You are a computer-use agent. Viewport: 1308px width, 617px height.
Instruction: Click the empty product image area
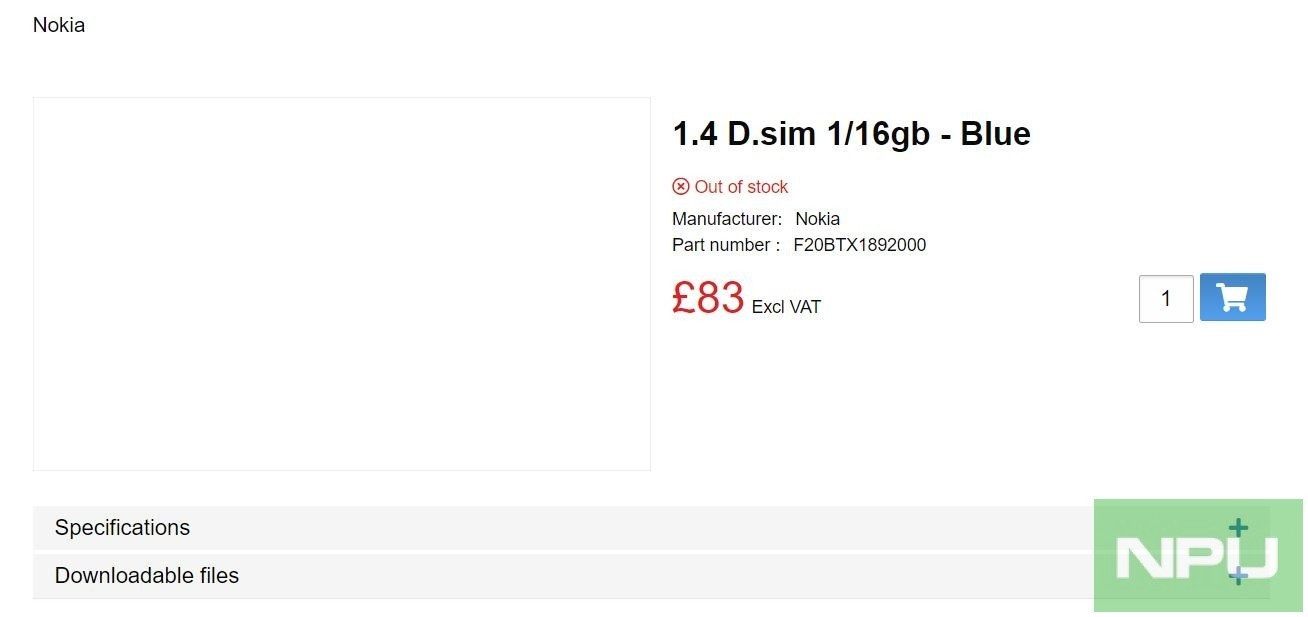click(342, 284)
